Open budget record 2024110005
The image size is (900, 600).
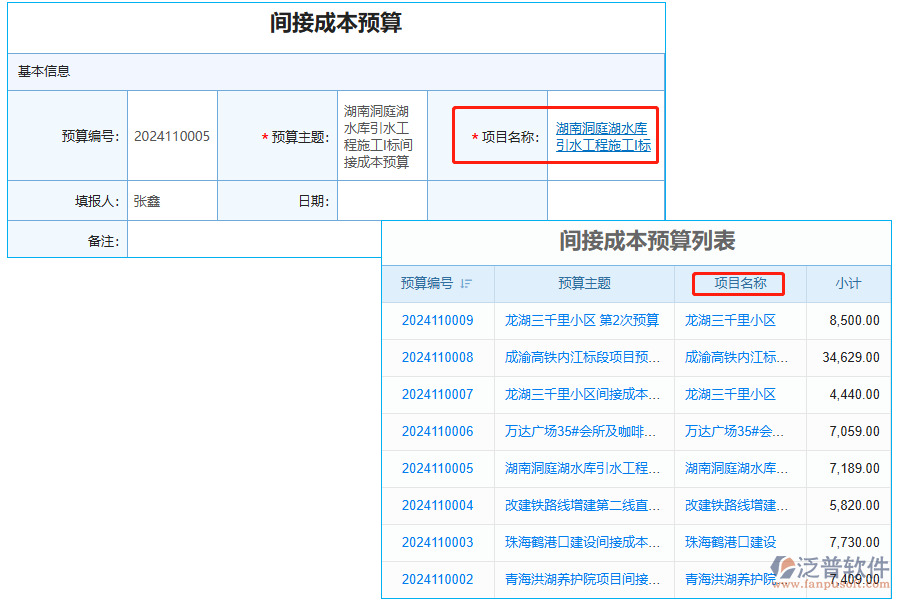[x=438, y=468]
